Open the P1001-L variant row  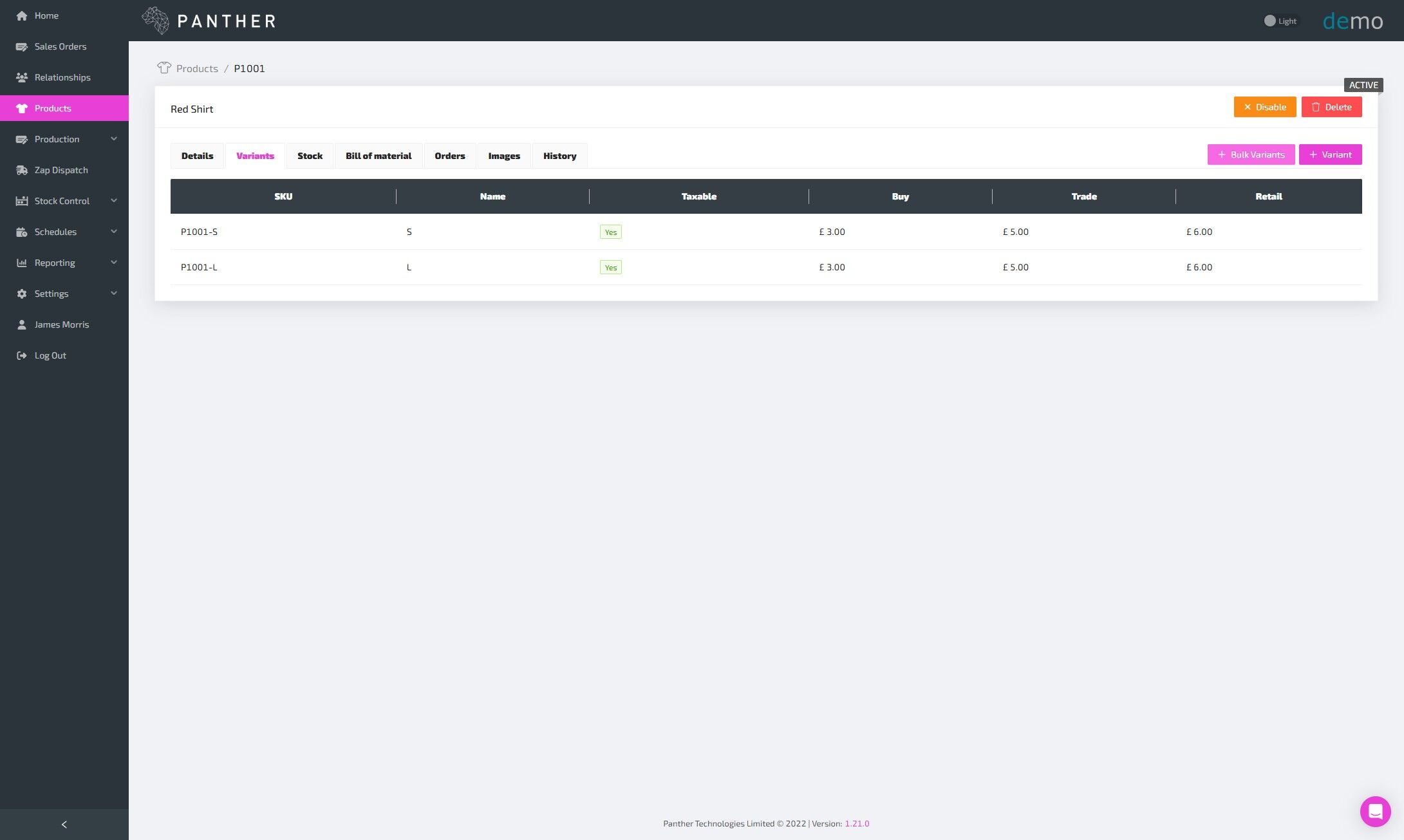199,267
